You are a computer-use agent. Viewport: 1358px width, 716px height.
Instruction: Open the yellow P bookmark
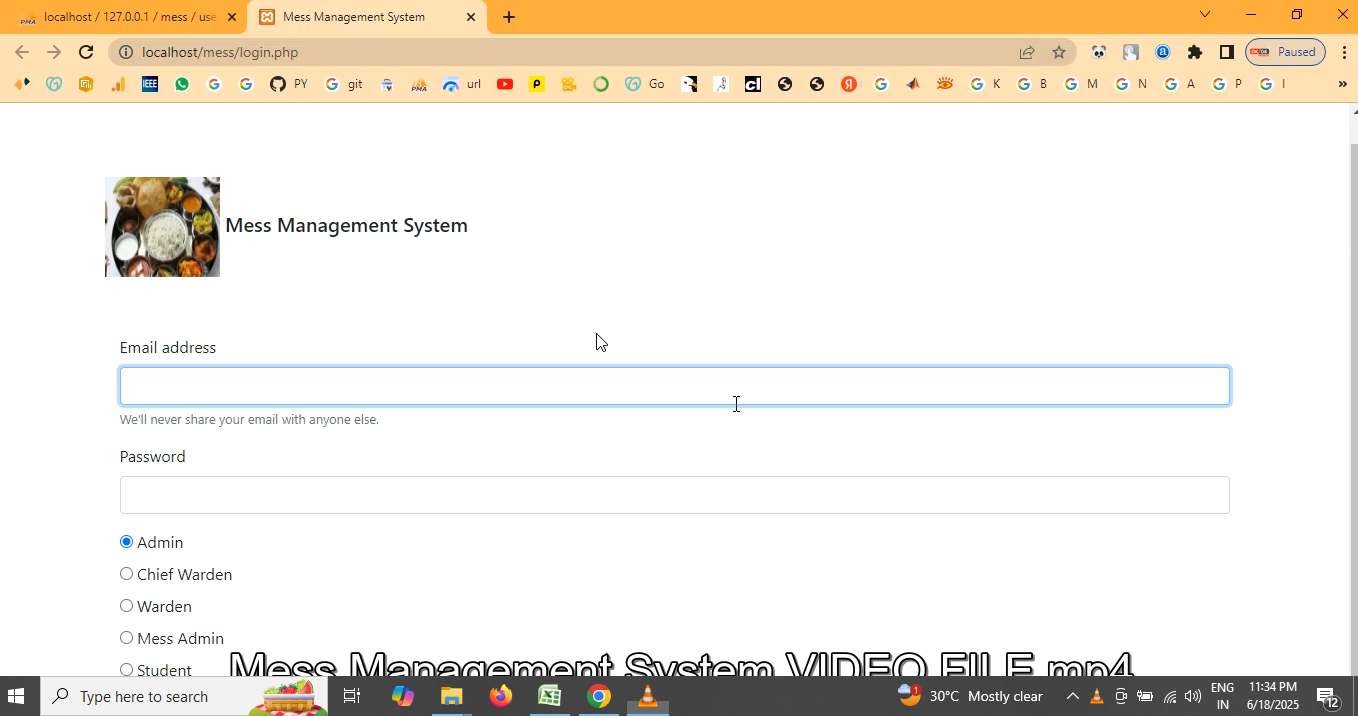pos(537,84)
